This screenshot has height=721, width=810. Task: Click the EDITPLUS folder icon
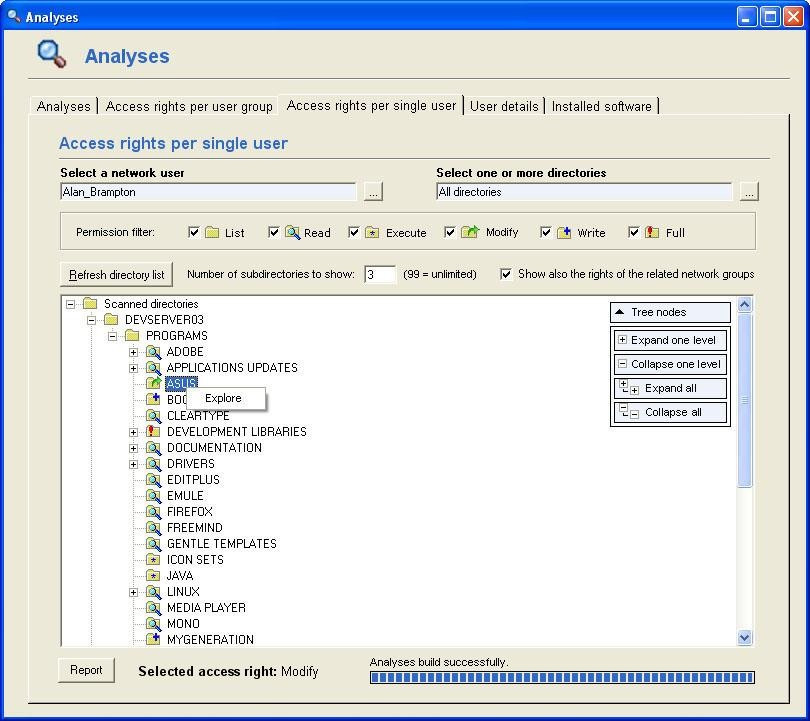[x=153, y=480]
